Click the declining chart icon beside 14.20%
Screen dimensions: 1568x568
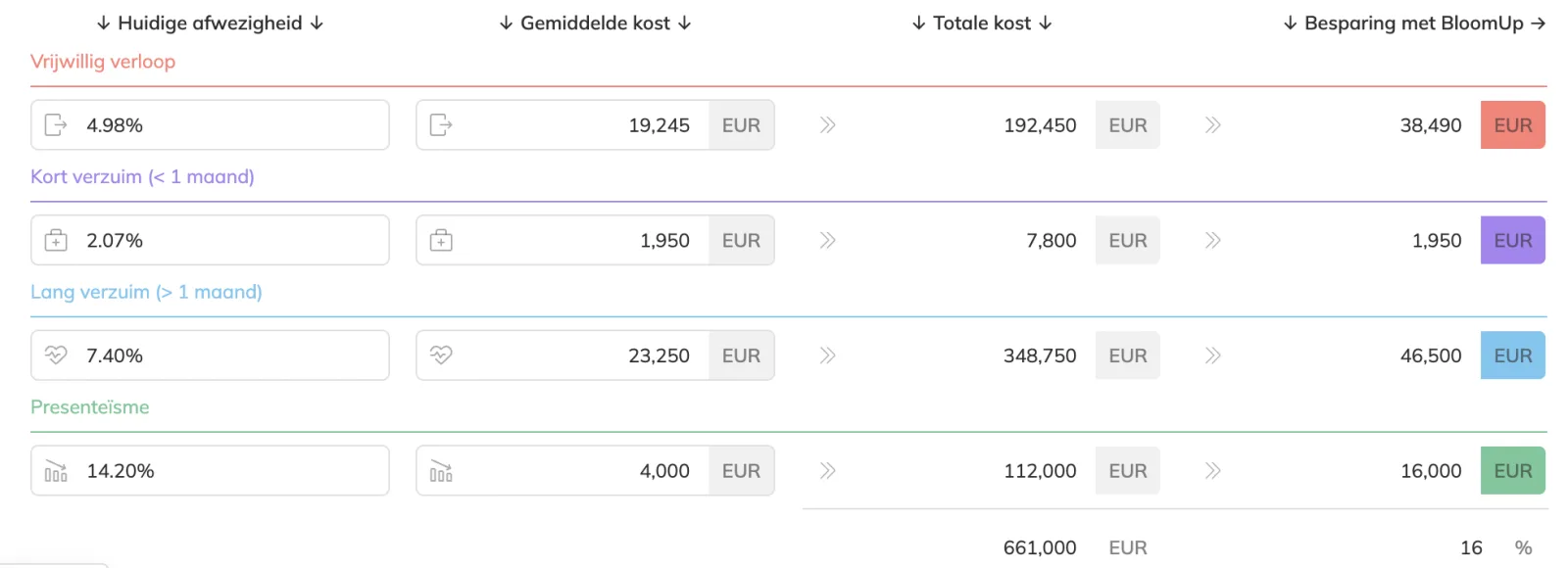pos(56,471)
